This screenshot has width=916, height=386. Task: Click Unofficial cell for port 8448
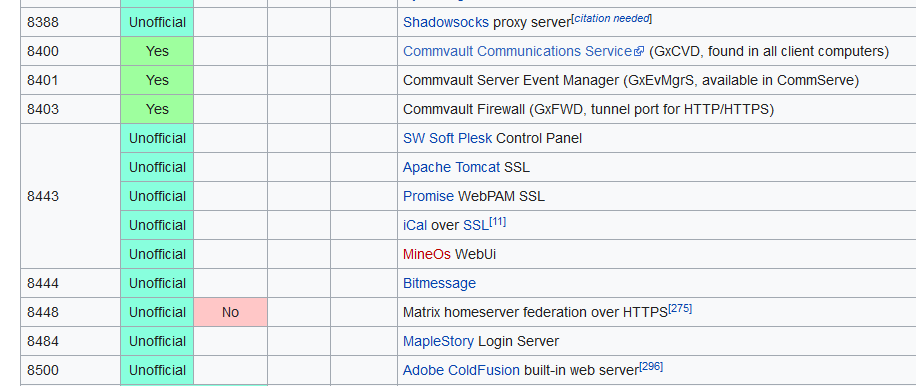pyautogui.click(x=157, y=312)
